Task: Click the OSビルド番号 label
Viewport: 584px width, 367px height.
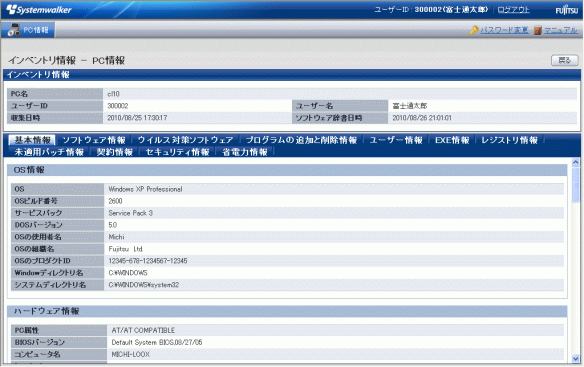Action: [x=36, y=201]
